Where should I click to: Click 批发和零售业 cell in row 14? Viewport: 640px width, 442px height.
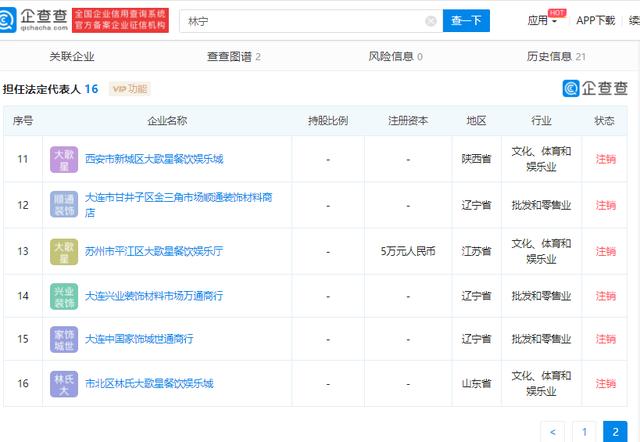(x=541, y=296)
